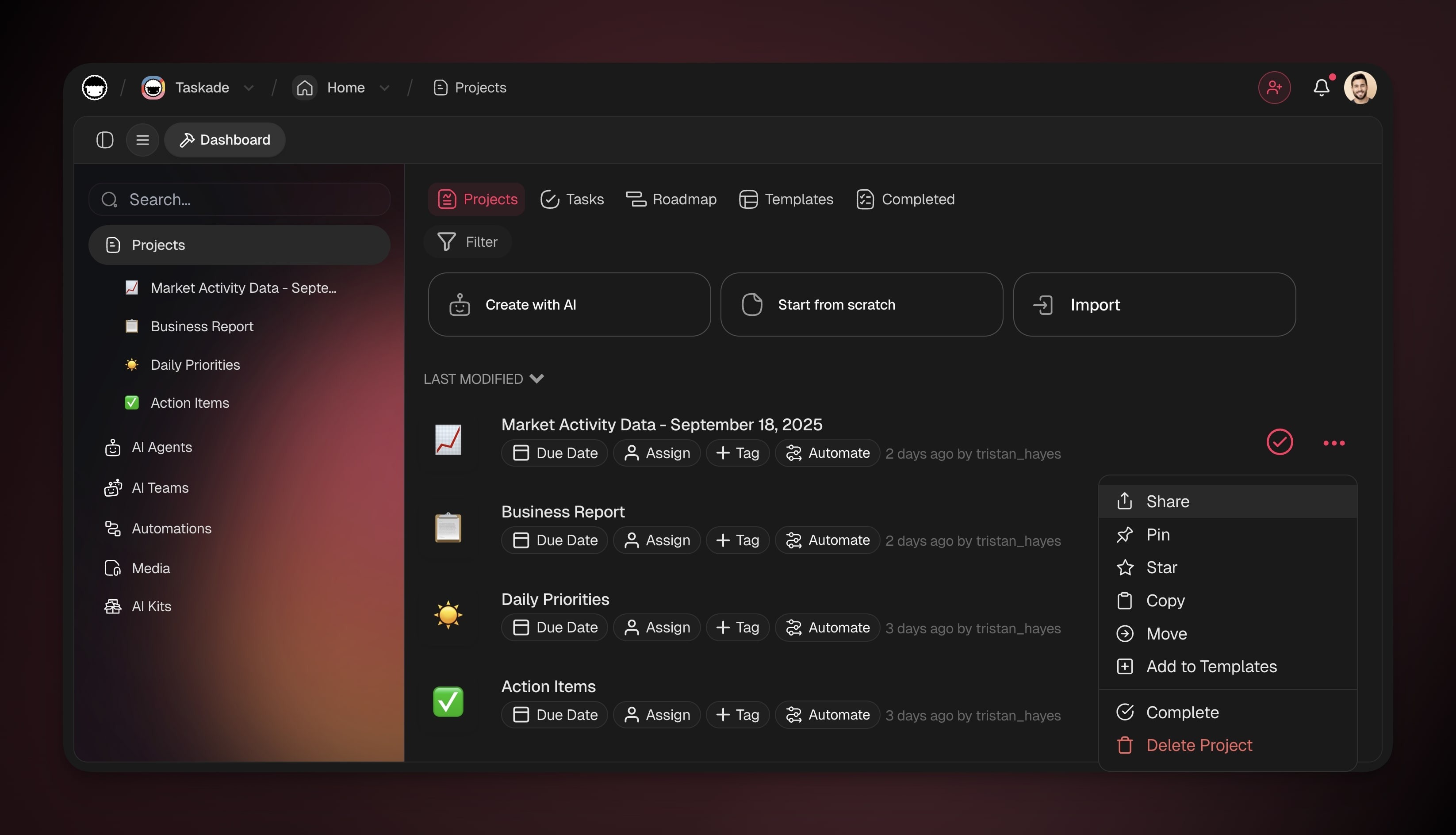Click the Taskade logo icon top left
1456x835 pixels.
click(x=95, y=88)
